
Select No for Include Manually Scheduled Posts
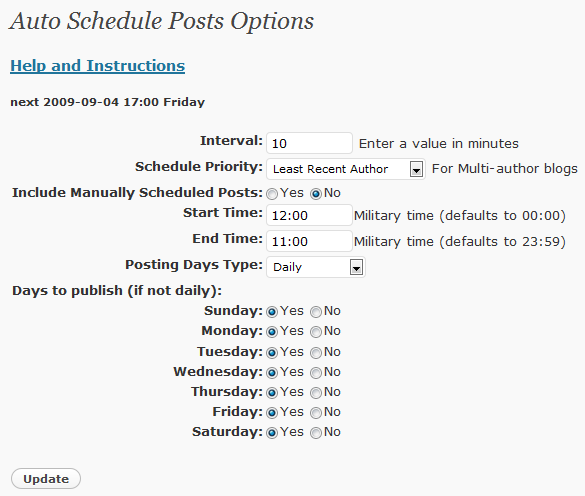[x=316, y=194]
